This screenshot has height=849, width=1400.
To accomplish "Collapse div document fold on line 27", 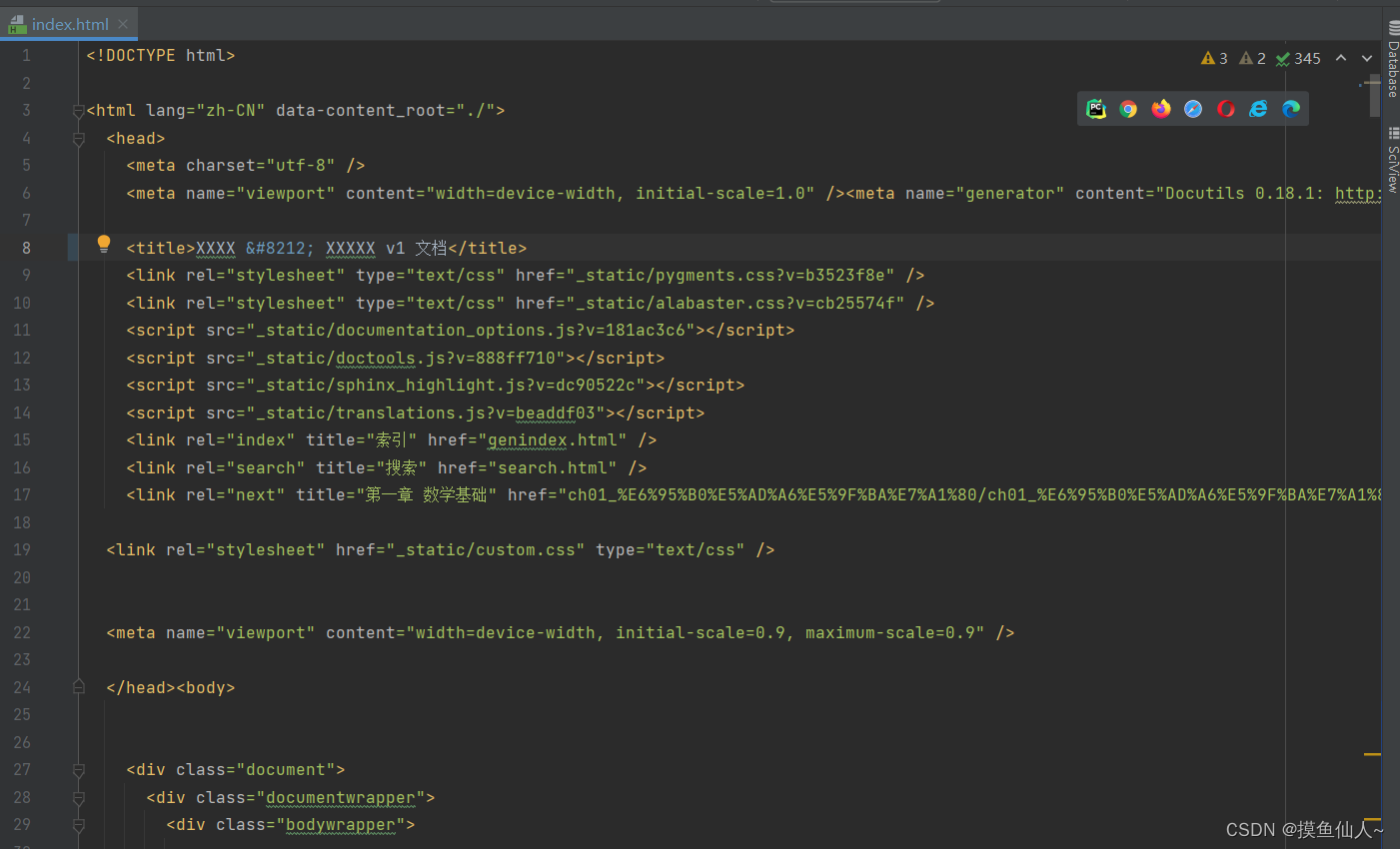I will point(78,770).
